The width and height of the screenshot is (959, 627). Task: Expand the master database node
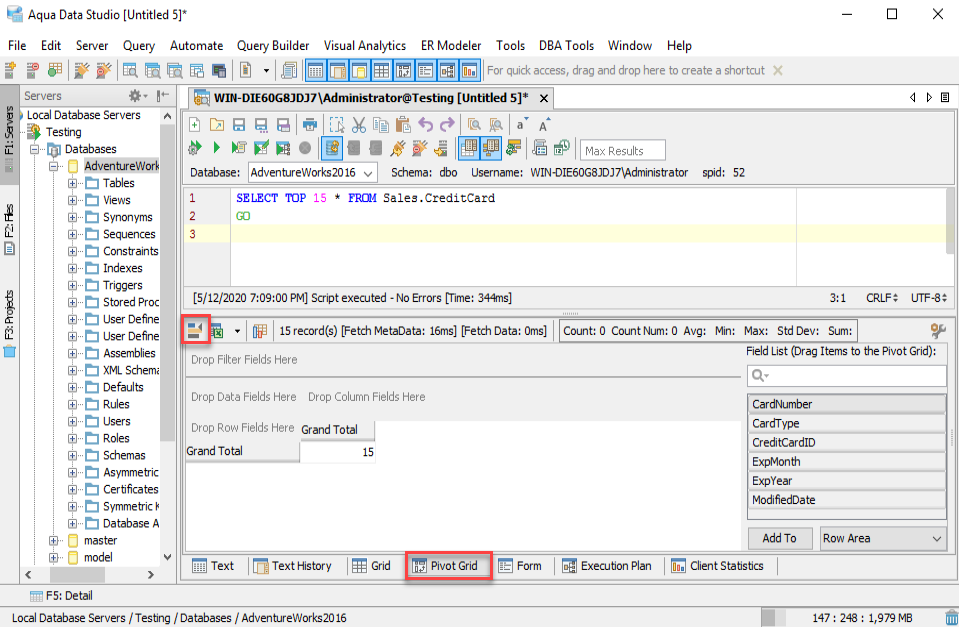click(x=55, y=540)
